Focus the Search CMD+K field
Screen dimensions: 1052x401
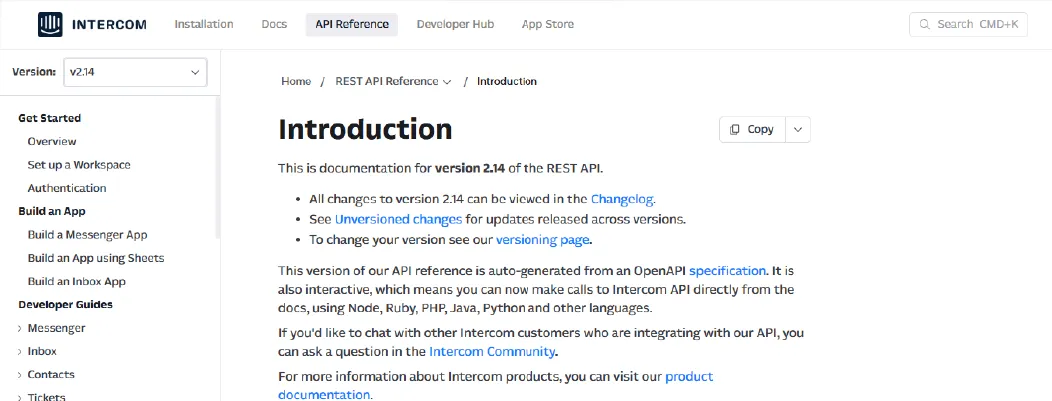coord(968,24)
